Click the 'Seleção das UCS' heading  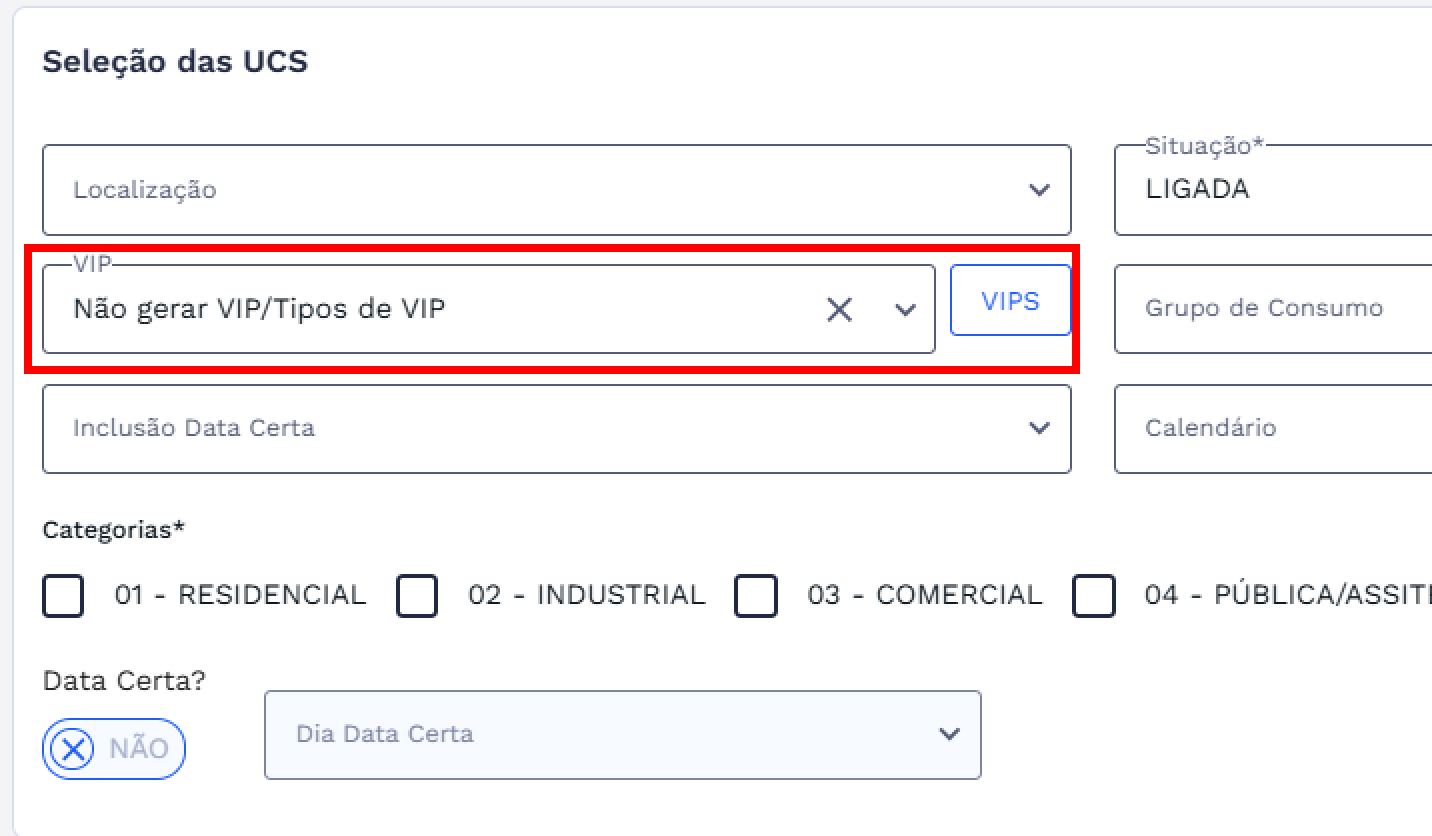pyautogui.click(x=175, y=62)
